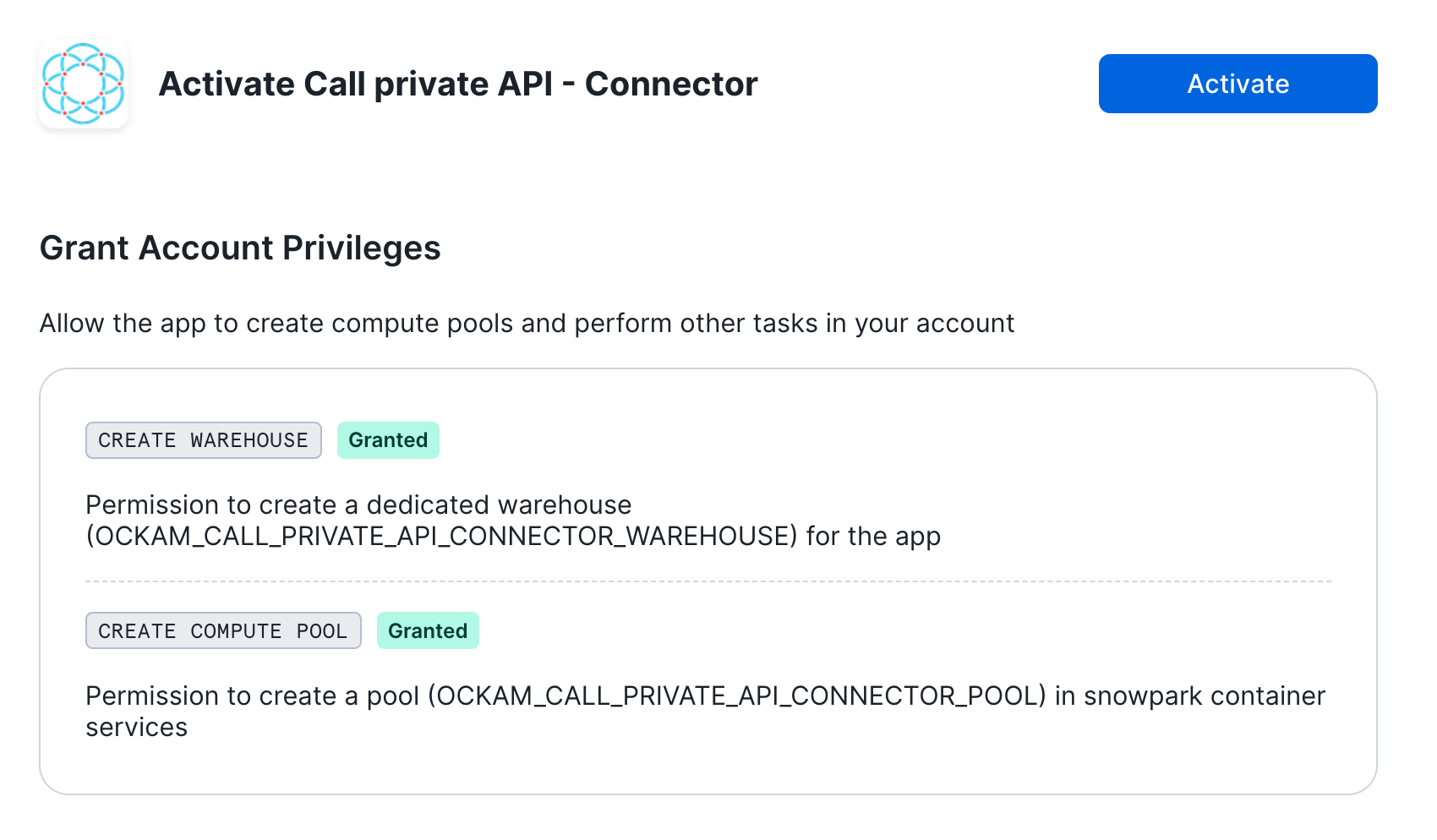Click the Ockam app logo icon

84,84
